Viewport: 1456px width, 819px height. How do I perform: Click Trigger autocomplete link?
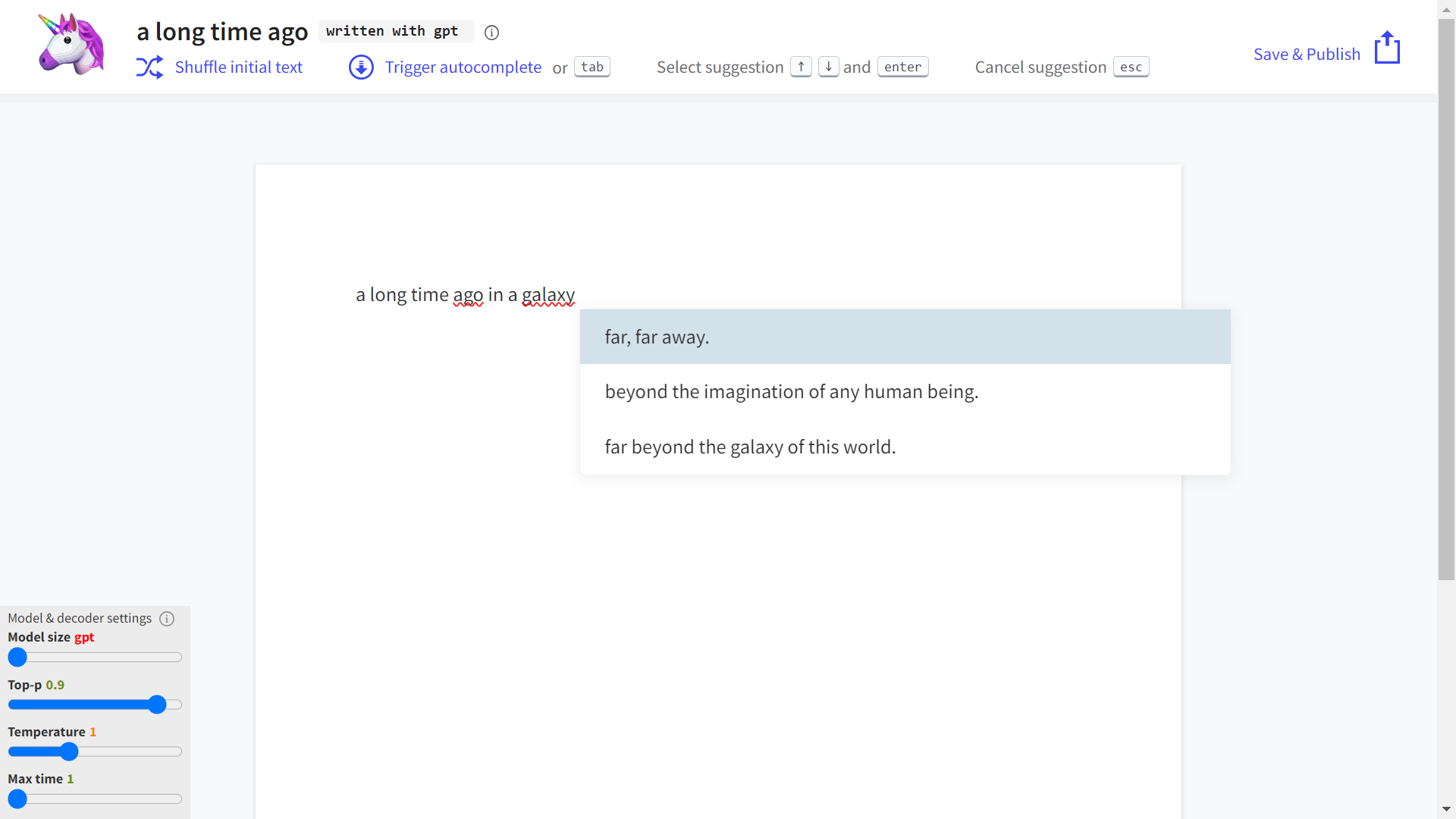[463, 67]
